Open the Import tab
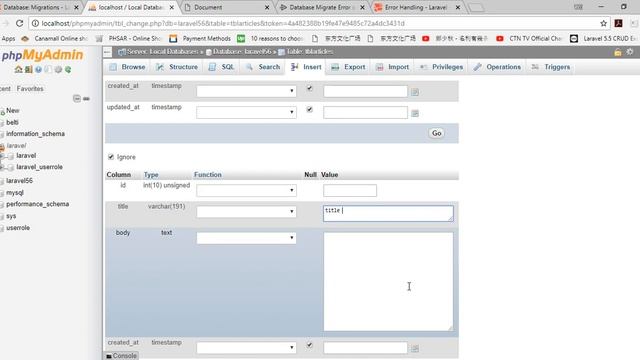Viewport: 640px width, 360px height. (392, 67)
